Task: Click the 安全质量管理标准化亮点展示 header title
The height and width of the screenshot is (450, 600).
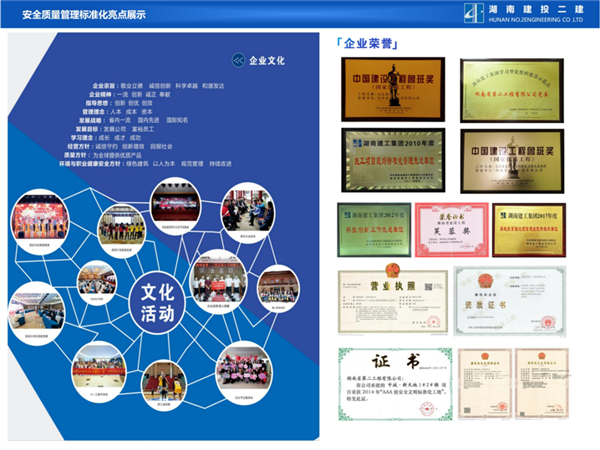Action: tap(77, 15)
